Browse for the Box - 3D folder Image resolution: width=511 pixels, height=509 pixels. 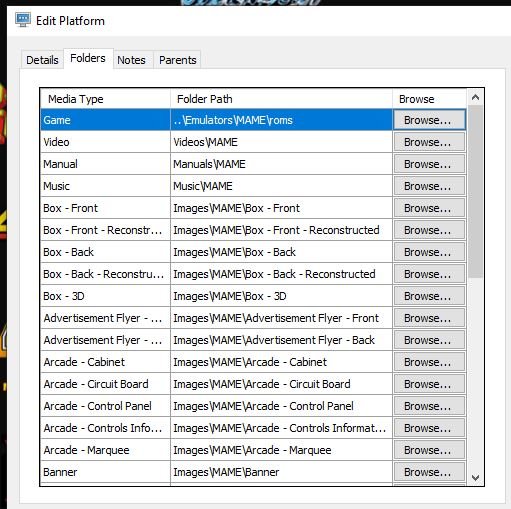(429, 296)
